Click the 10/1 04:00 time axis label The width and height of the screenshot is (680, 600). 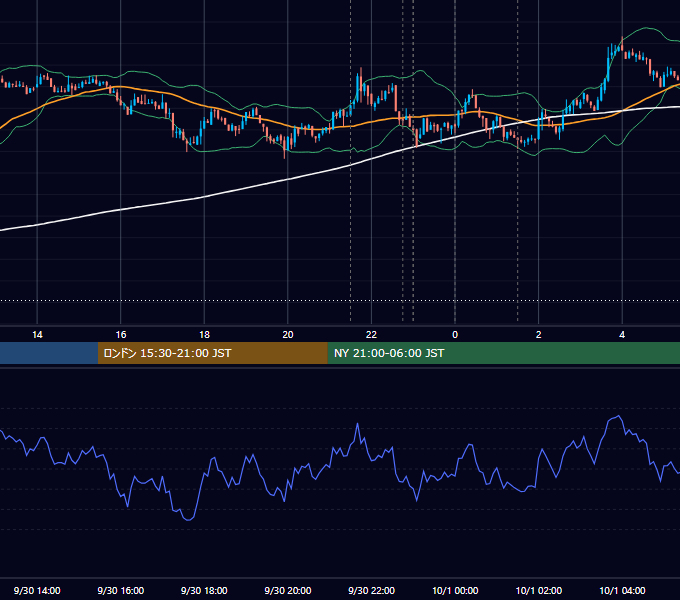pos(622,590)
